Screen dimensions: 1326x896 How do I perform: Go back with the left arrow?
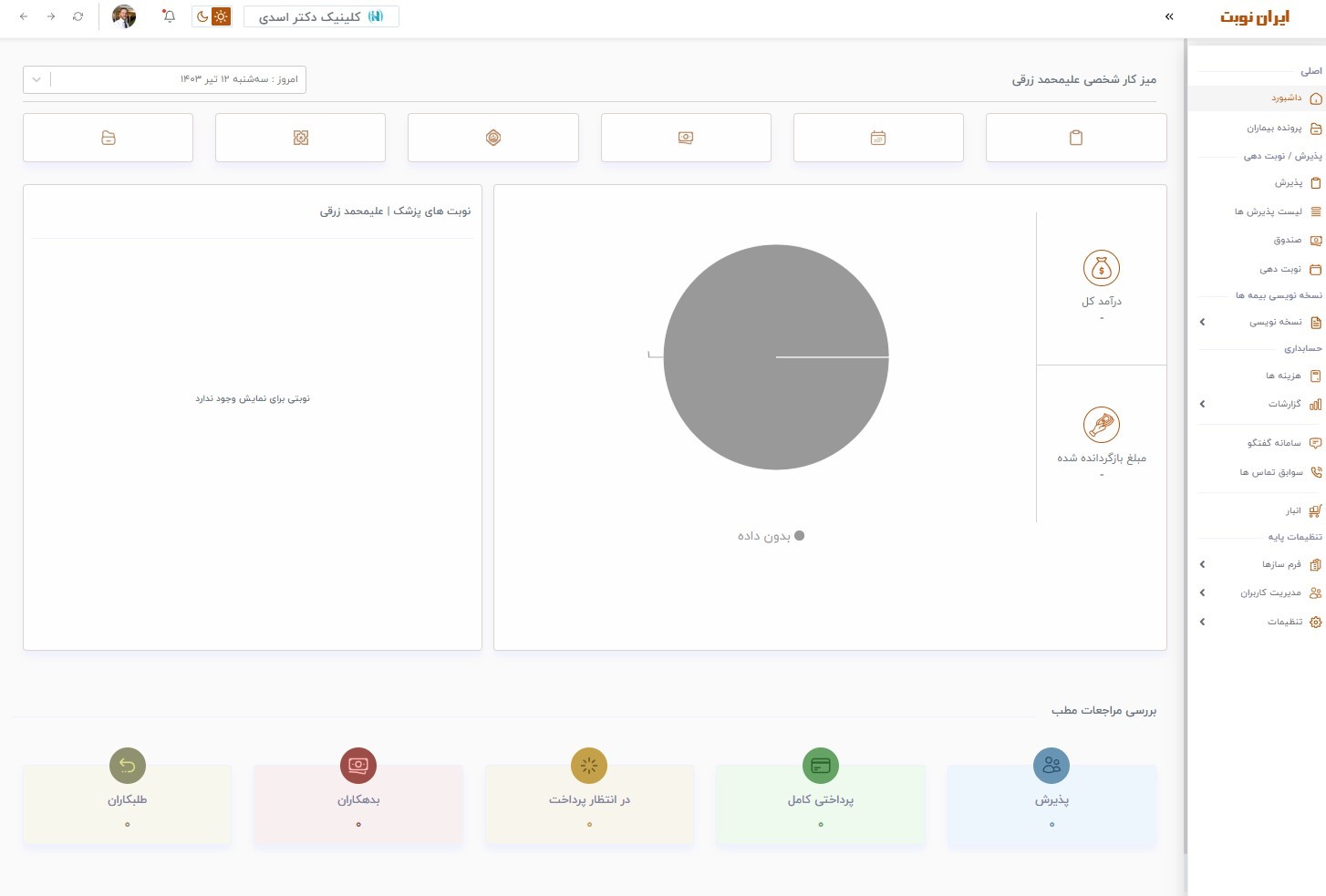tap(24, 16)
